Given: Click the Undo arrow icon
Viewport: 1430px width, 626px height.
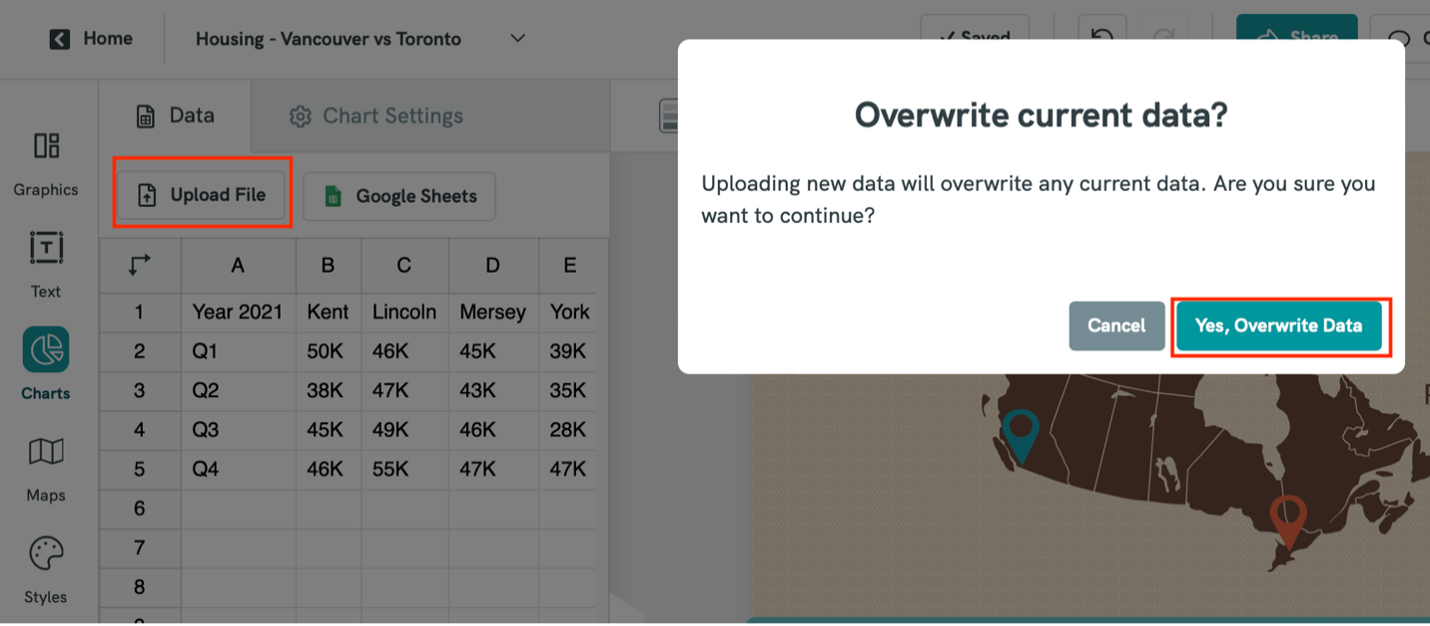Looking at the screenshot, I should tap(1103, 35).
